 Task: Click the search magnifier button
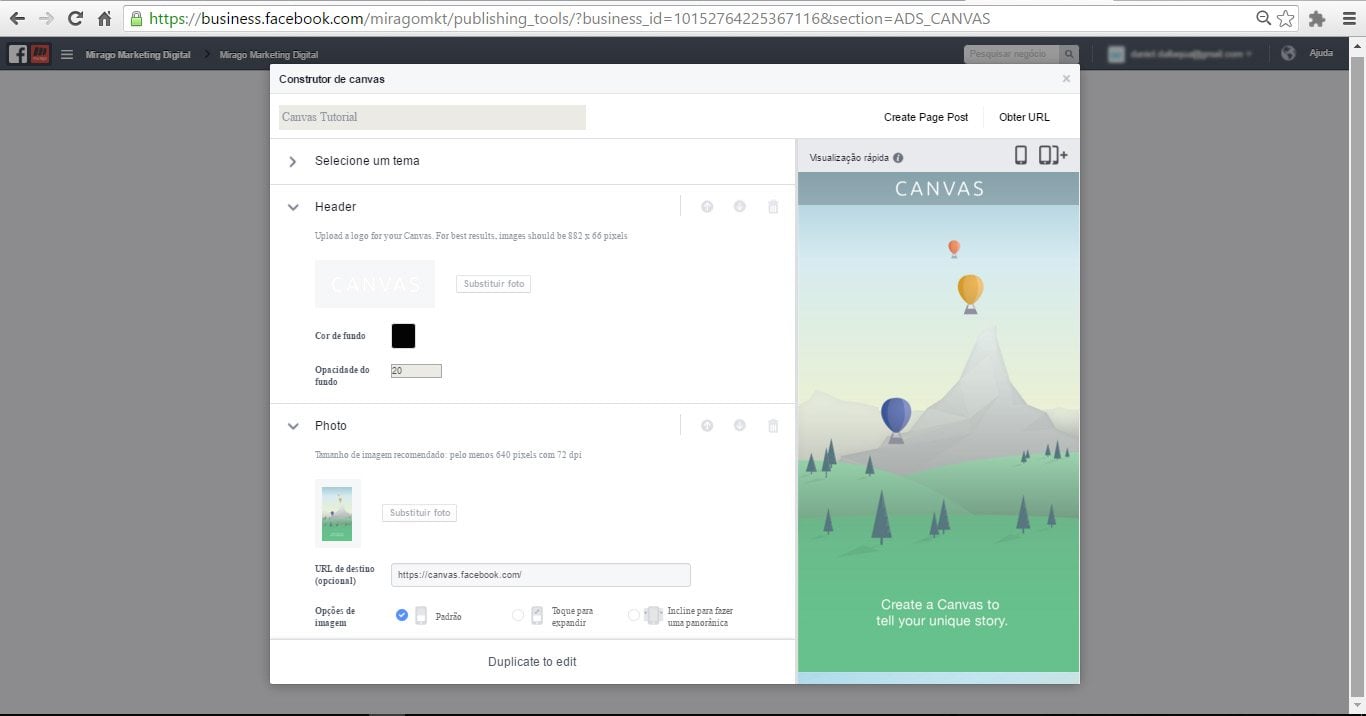1070,54
